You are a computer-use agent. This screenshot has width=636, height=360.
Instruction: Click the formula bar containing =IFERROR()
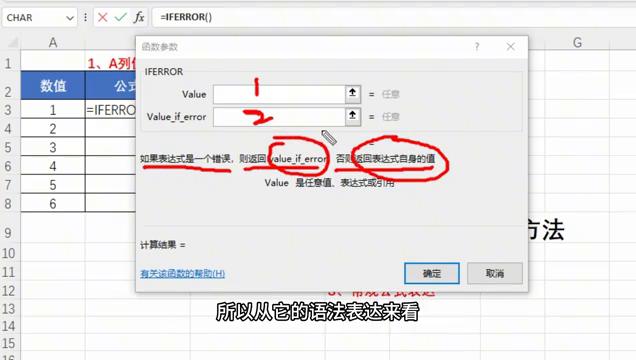point(393,17)
